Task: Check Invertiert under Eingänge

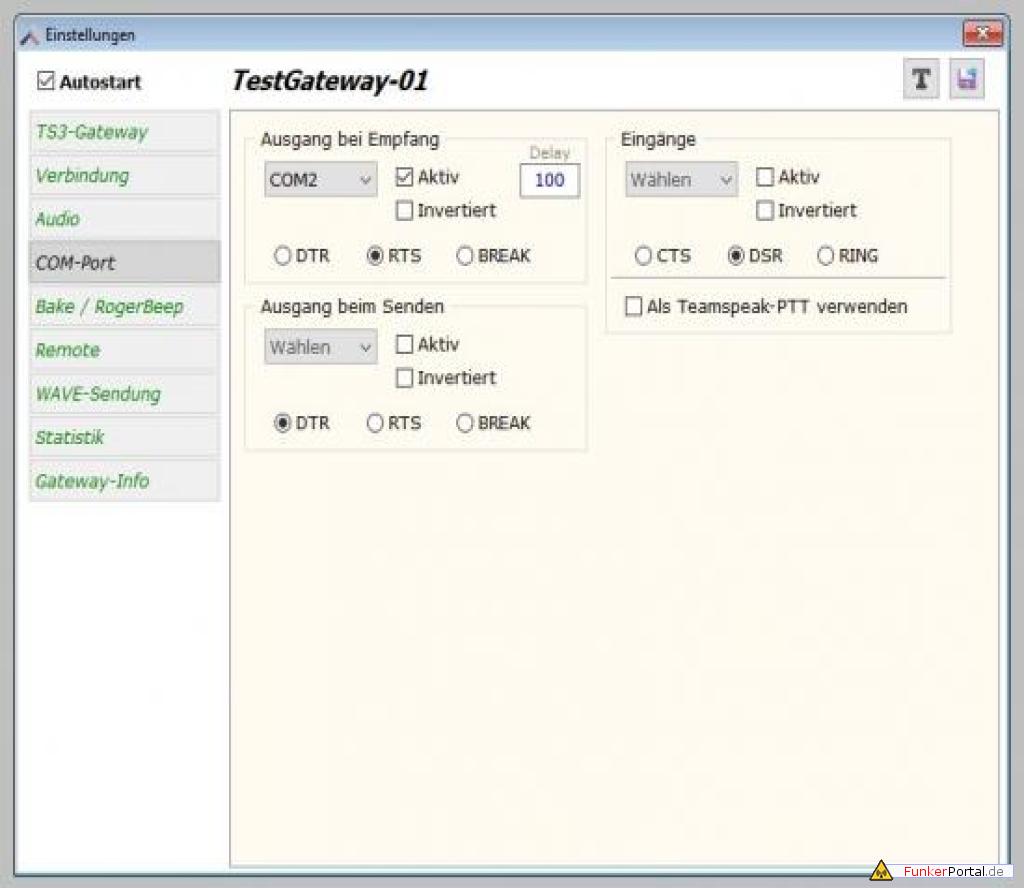Action: click(765, 211)
